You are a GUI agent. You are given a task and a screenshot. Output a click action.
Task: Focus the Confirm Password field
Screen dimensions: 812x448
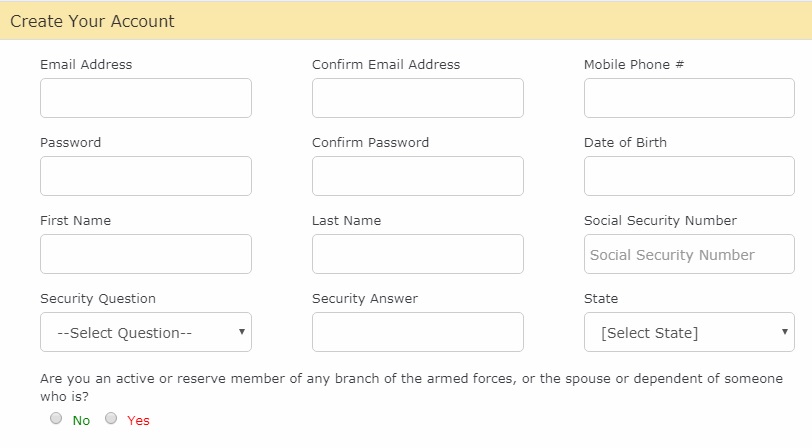tap(418, 176)
